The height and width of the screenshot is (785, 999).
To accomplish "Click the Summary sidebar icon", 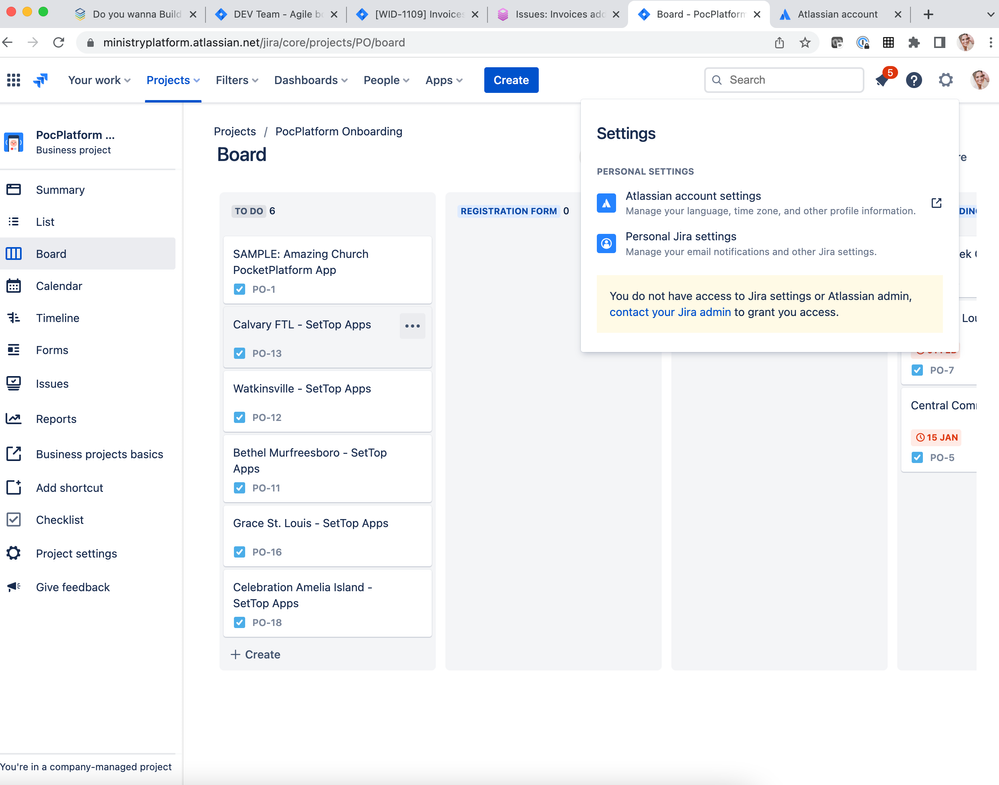I will pyautogui.click(x=13, y=189).
